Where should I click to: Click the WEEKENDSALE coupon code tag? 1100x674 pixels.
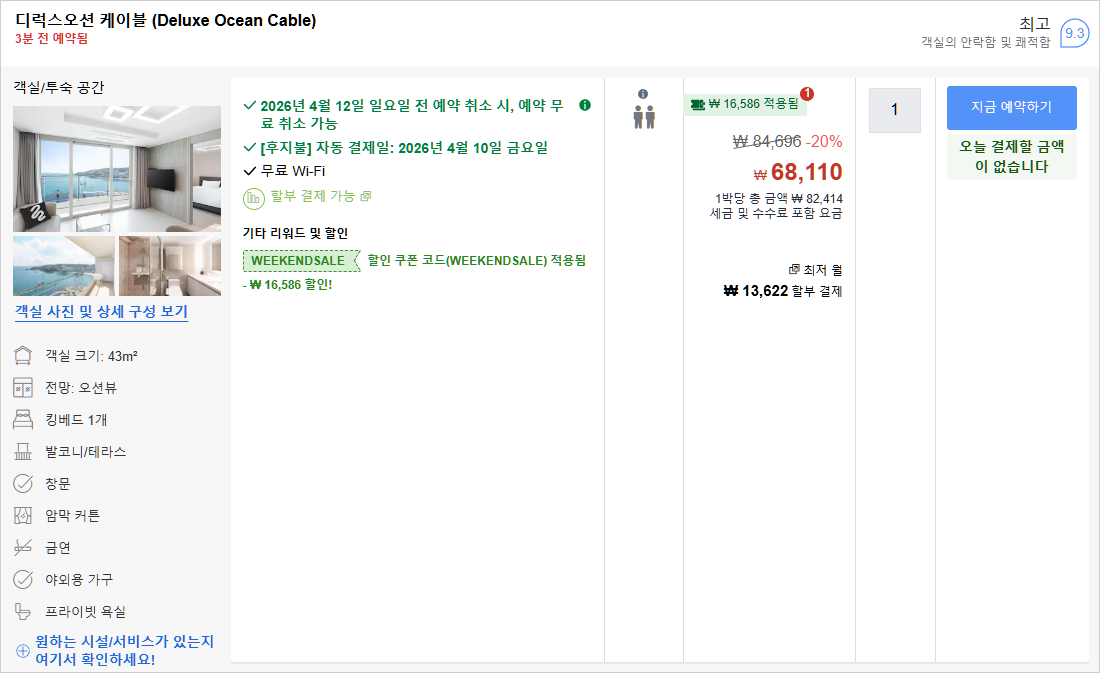pos(300,261)
